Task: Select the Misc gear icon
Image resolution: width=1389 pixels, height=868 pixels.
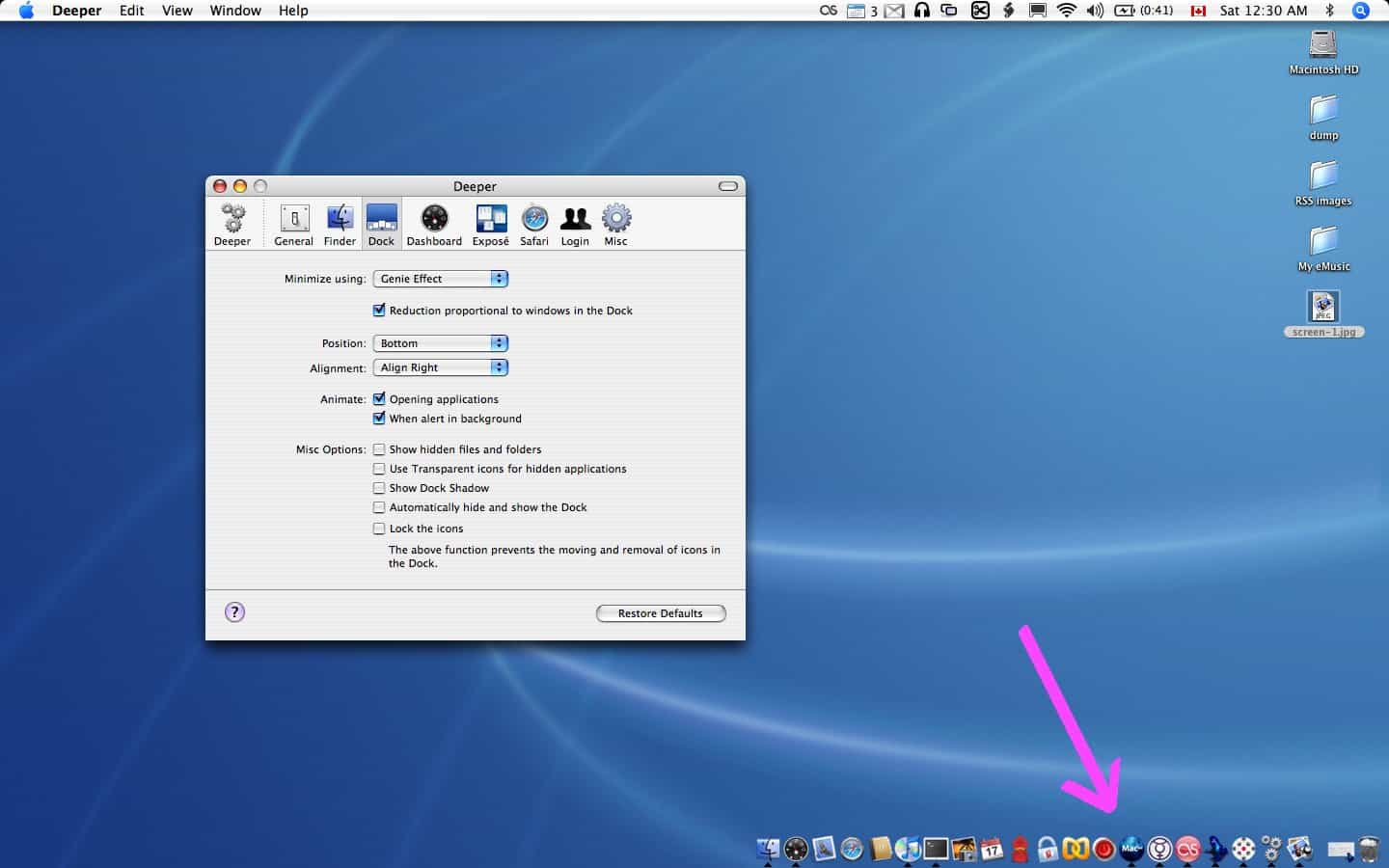Action: 615,223
